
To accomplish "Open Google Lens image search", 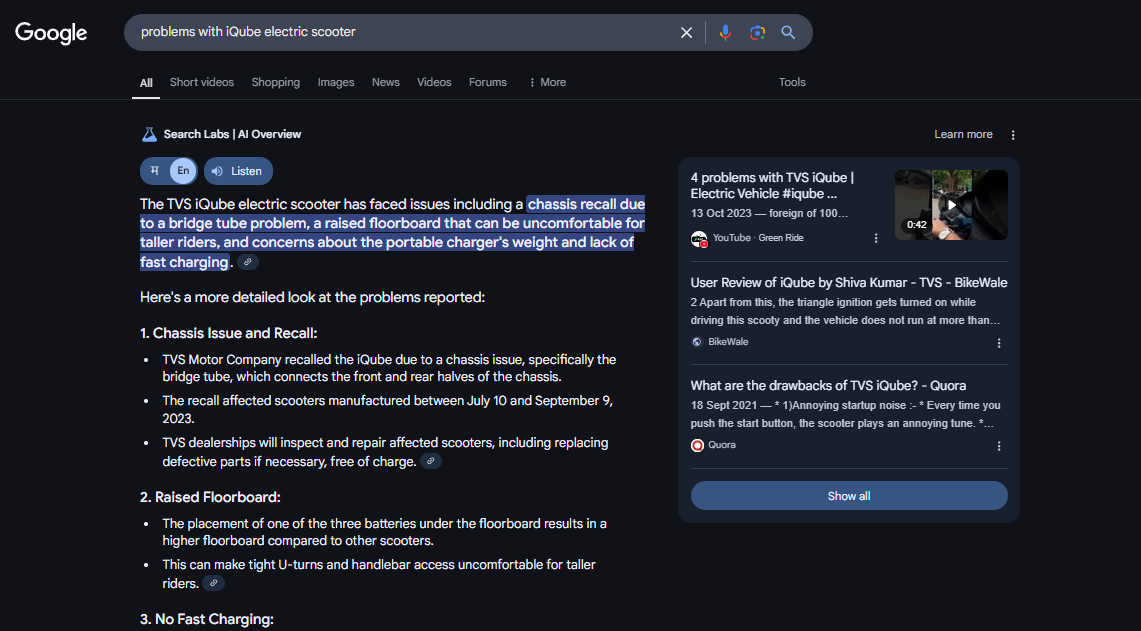I will (x=757, y=32).
